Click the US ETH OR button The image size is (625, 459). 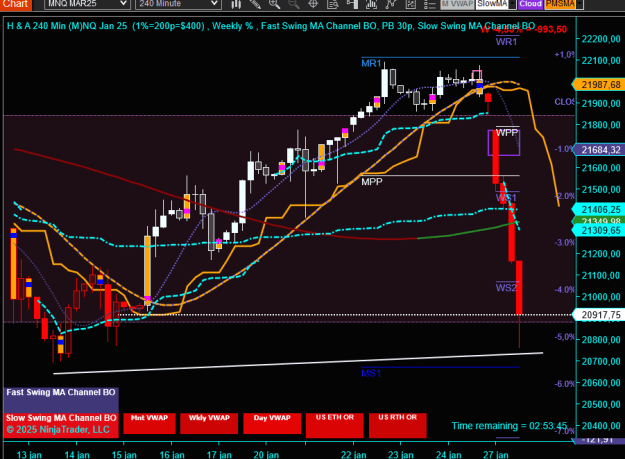[x=334, y=425]
